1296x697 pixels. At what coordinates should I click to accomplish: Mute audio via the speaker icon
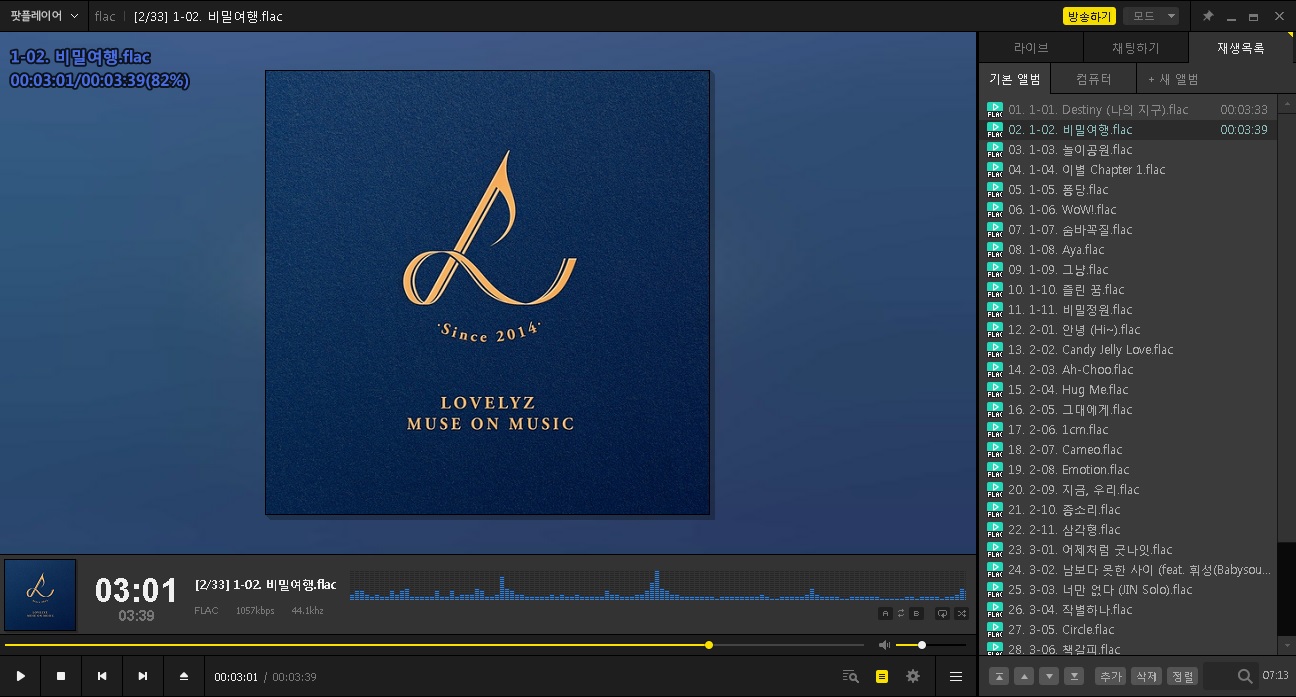[884, 645]
